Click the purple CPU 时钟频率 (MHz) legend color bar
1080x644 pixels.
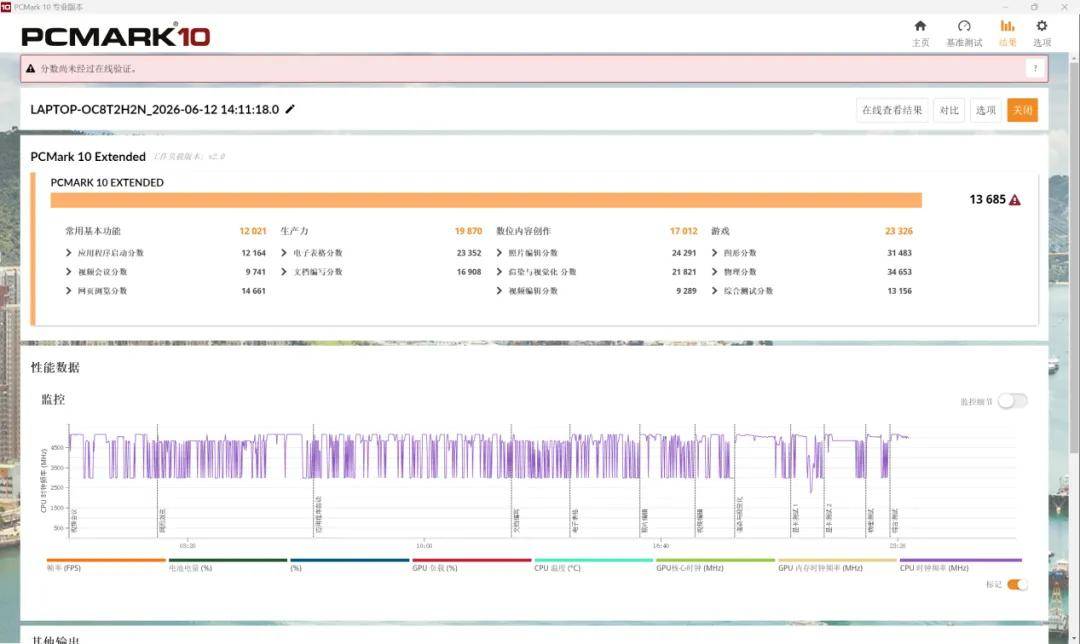click(x=960, y=560)
